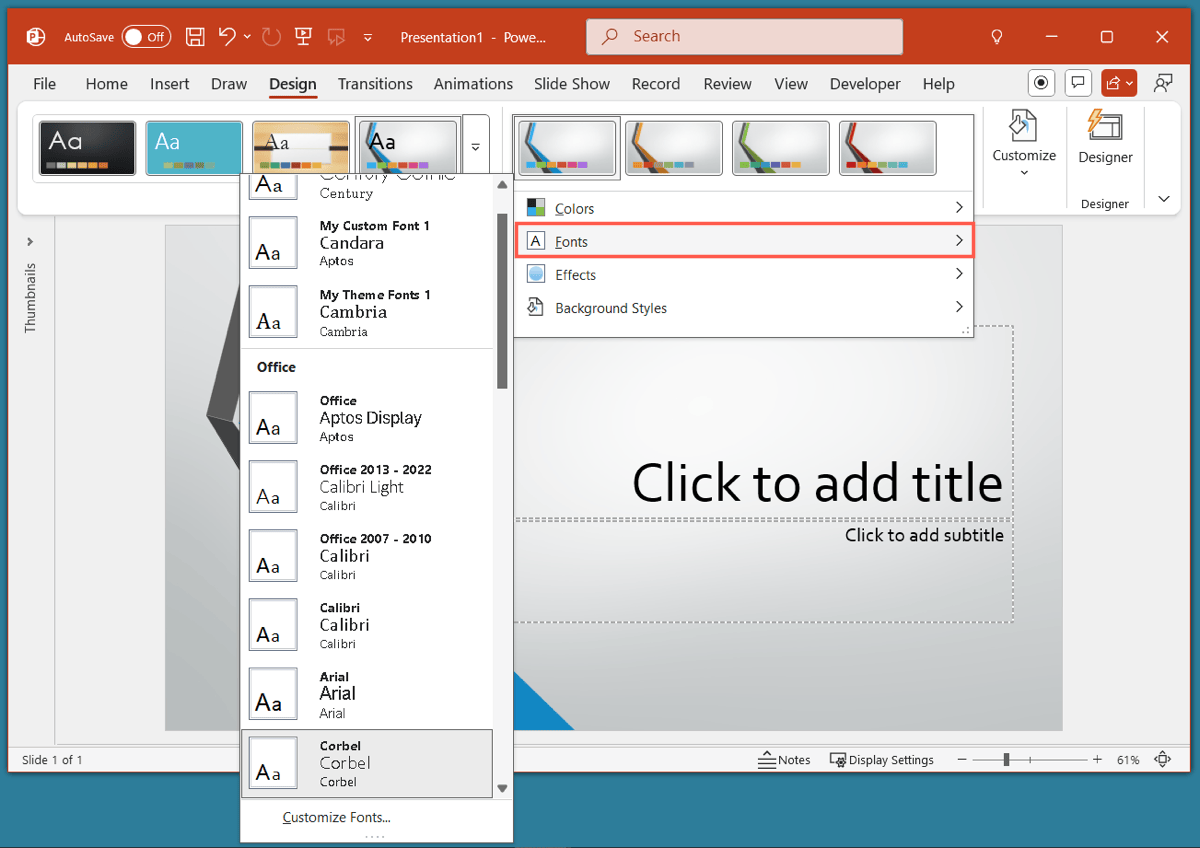Go to the Review tab
The image size is (1200, 848).
727,84
